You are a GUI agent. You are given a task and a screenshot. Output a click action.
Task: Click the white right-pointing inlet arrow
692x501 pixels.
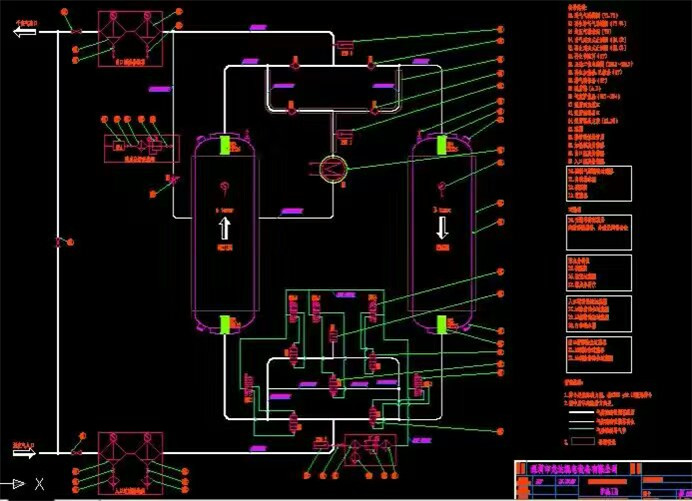[x=23, y=454]
